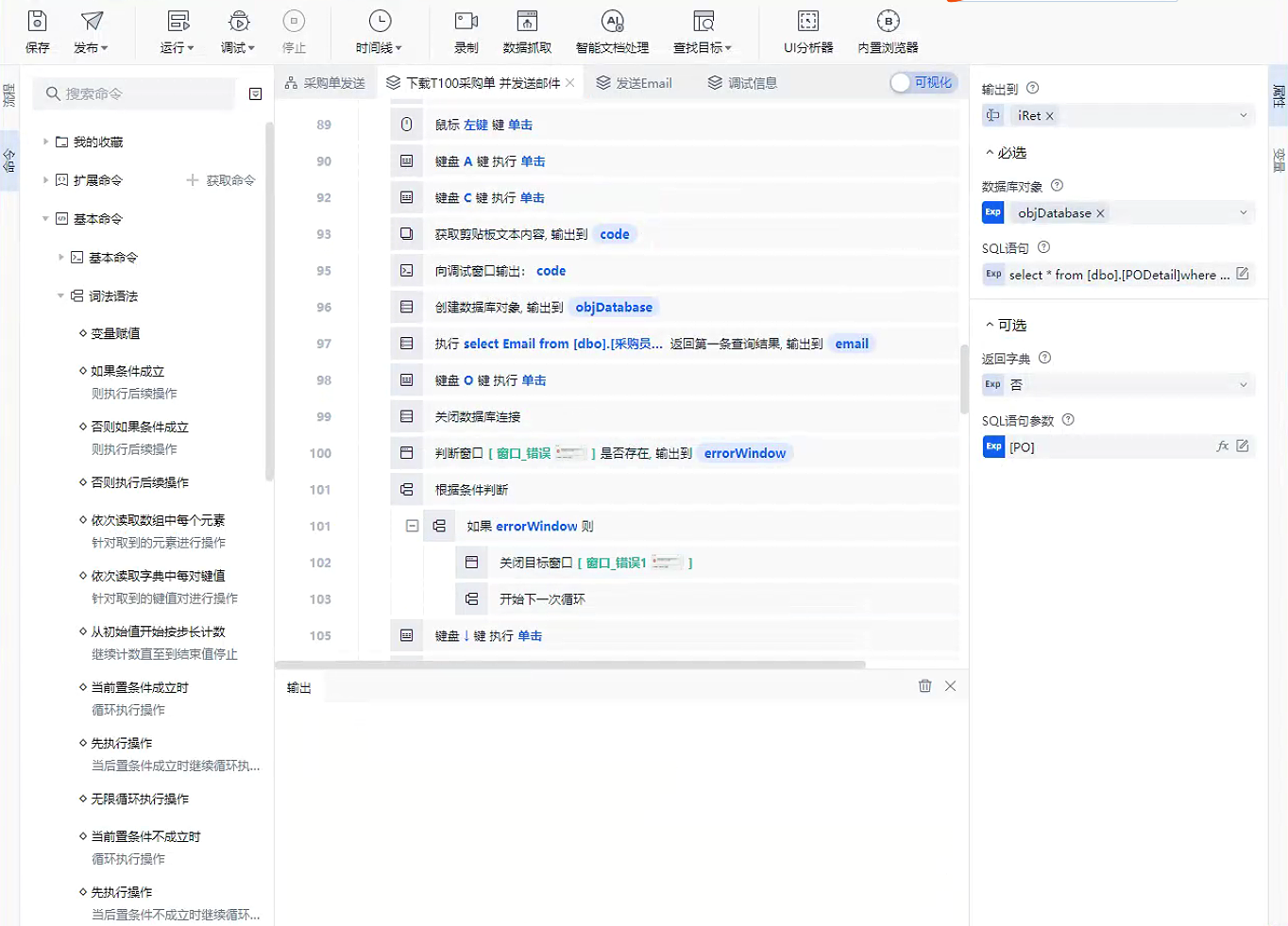Toggle the Exp mode for 数据库对象
The height and width of the screenshot is (926, 1288).
tap(993, 212)
